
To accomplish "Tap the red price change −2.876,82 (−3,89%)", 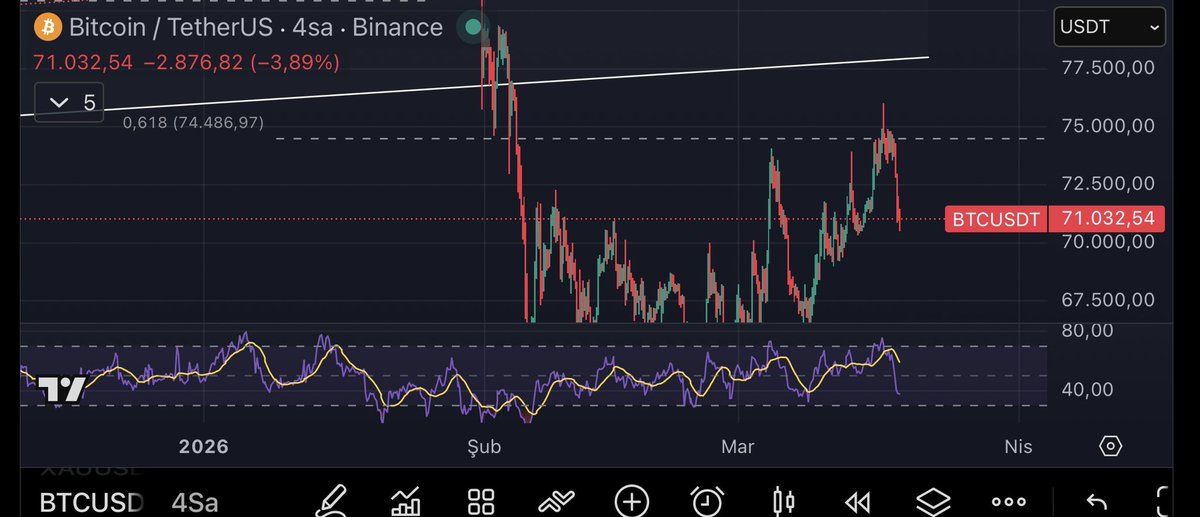I will (x=241, y=63).
